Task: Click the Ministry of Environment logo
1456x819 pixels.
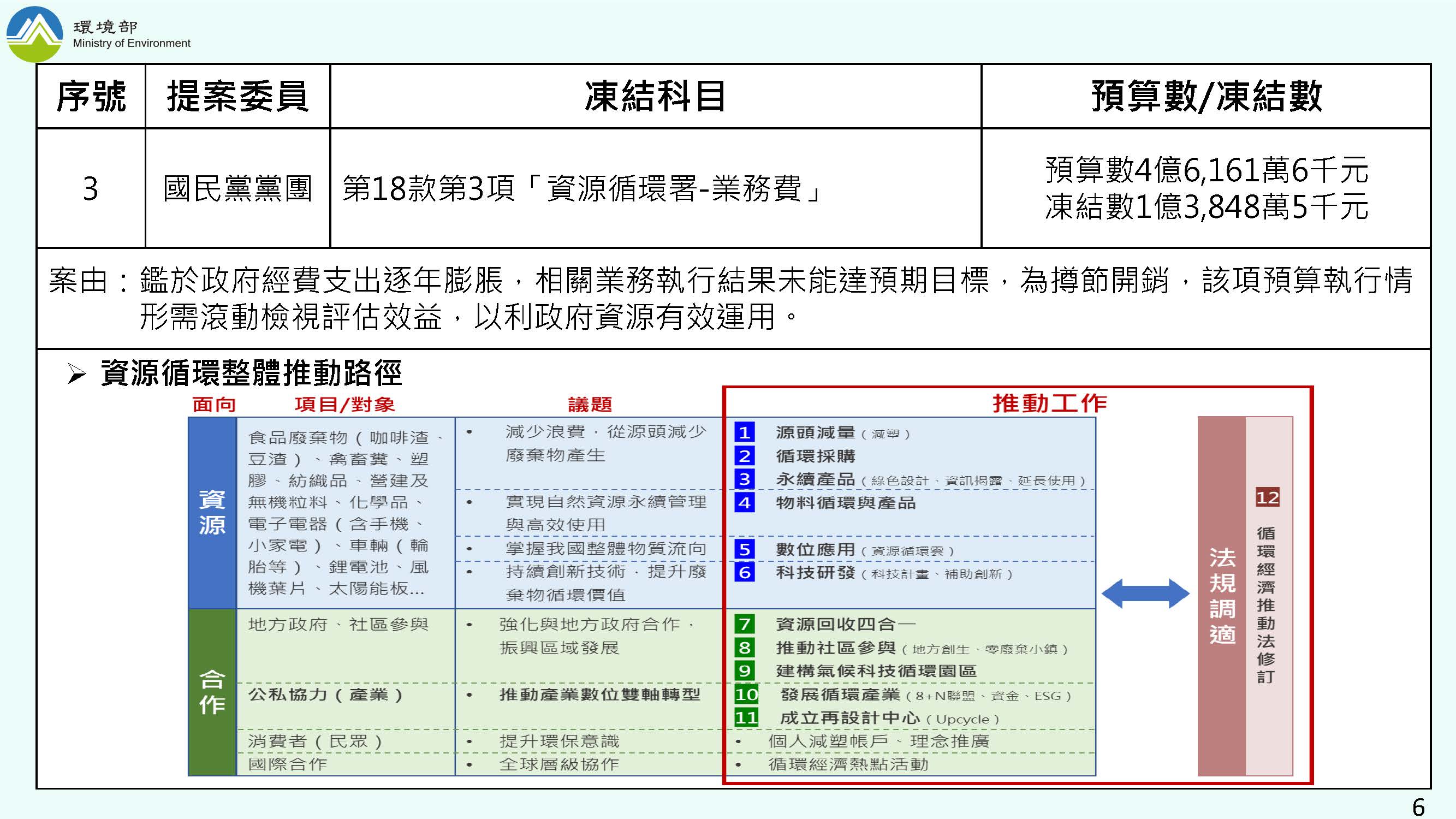Action: 35,34
